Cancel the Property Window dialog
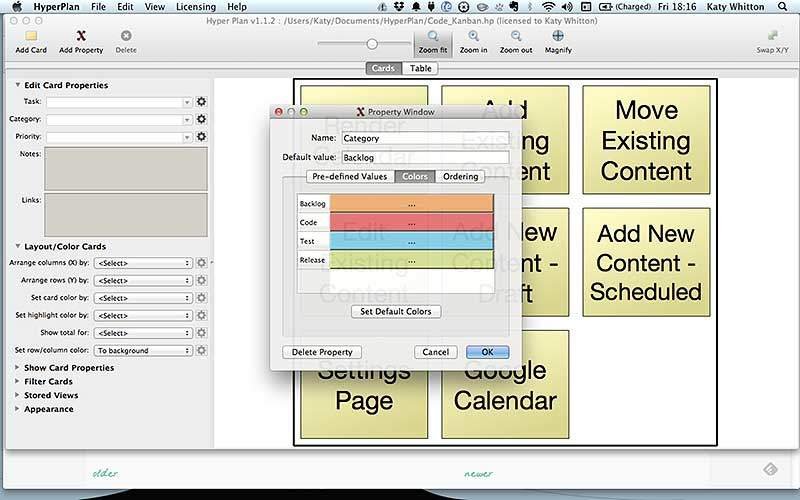This screenshot has height=500, width=800. [x=436, y=352]
